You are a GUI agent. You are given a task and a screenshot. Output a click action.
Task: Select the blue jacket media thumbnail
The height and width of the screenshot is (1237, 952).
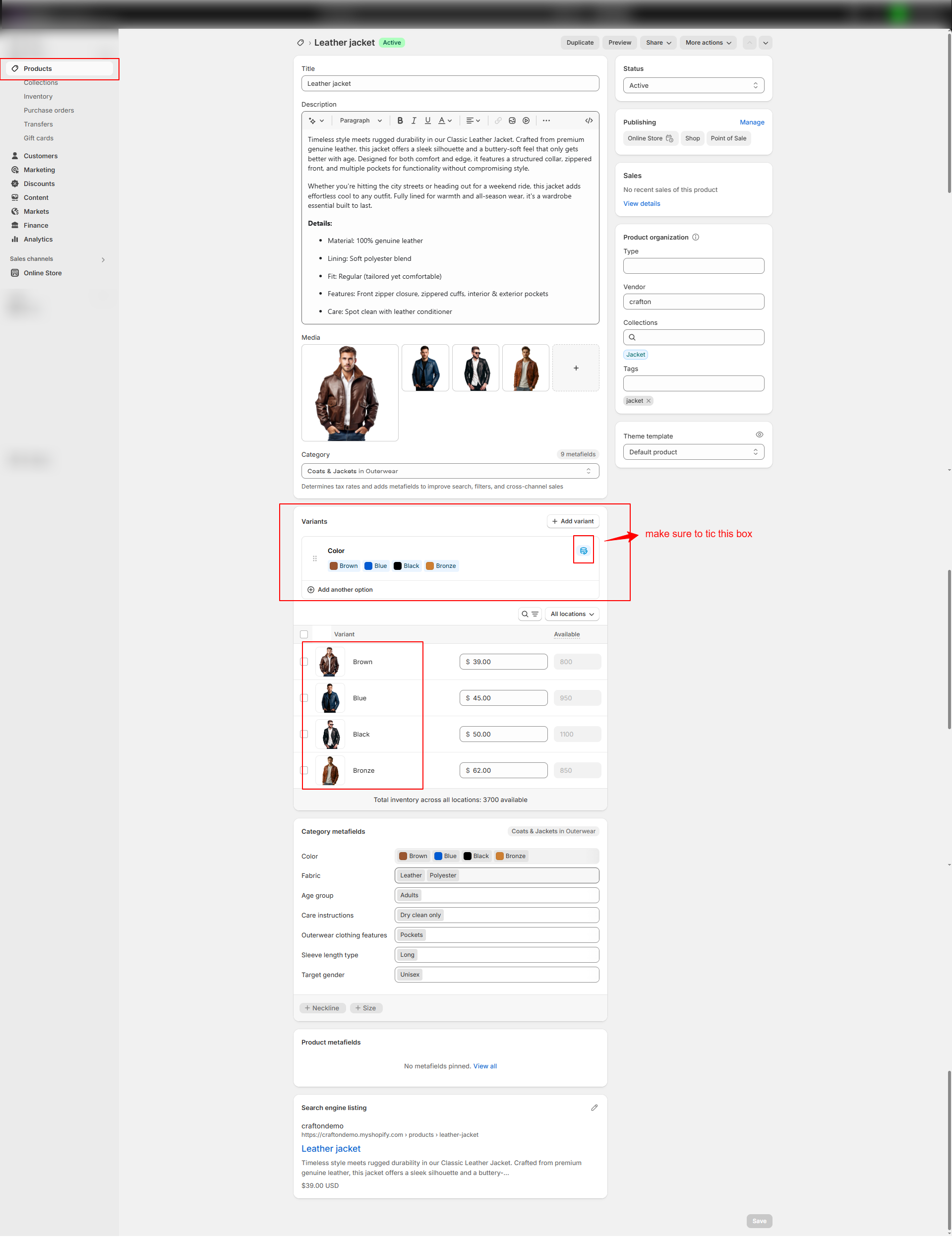point(425,368)
